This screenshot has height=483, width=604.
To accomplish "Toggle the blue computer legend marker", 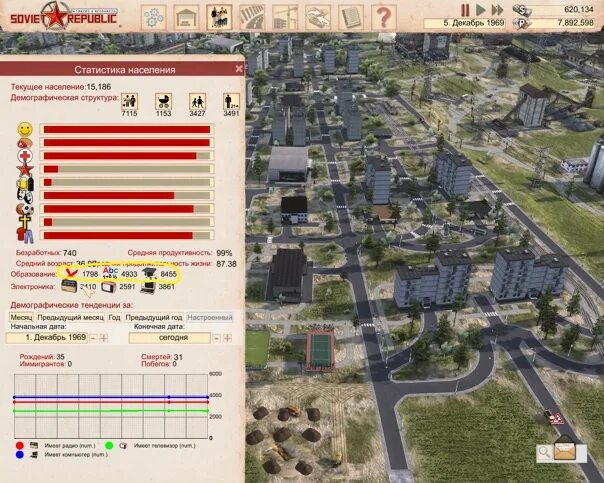I will (20, 455).
